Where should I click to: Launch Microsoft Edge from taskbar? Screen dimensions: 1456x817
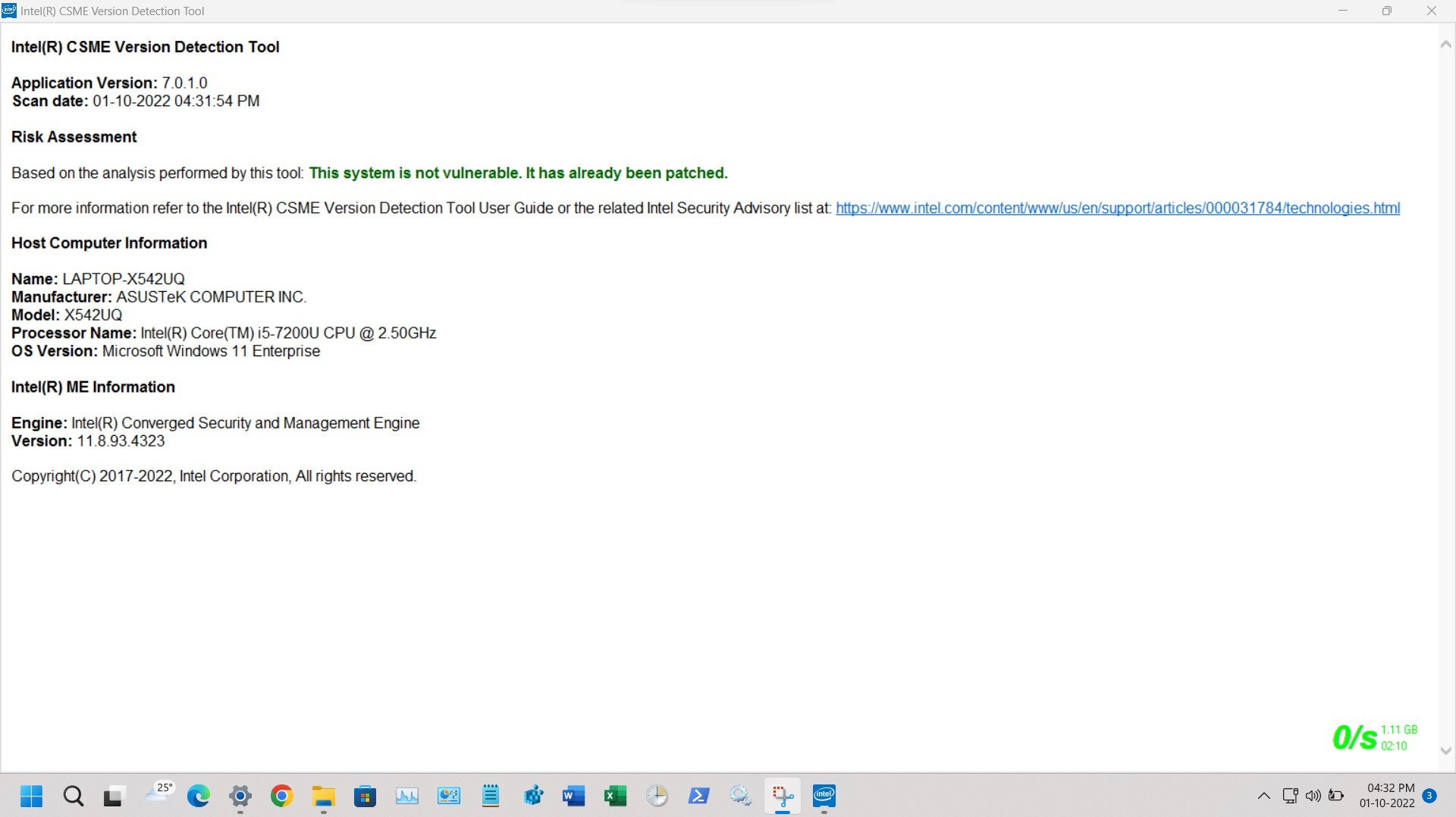pos(199,797)
